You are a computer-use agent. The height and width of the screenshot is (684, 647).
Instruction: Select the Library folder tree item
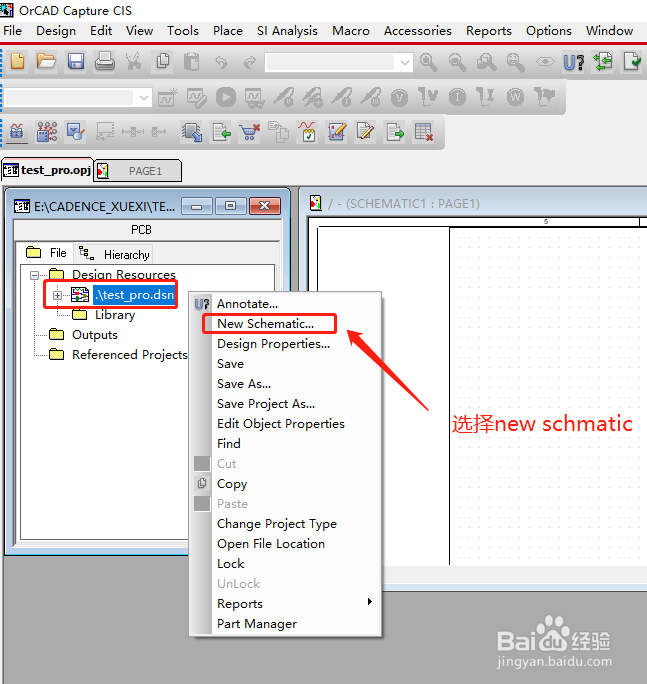(x=115, y=315)
